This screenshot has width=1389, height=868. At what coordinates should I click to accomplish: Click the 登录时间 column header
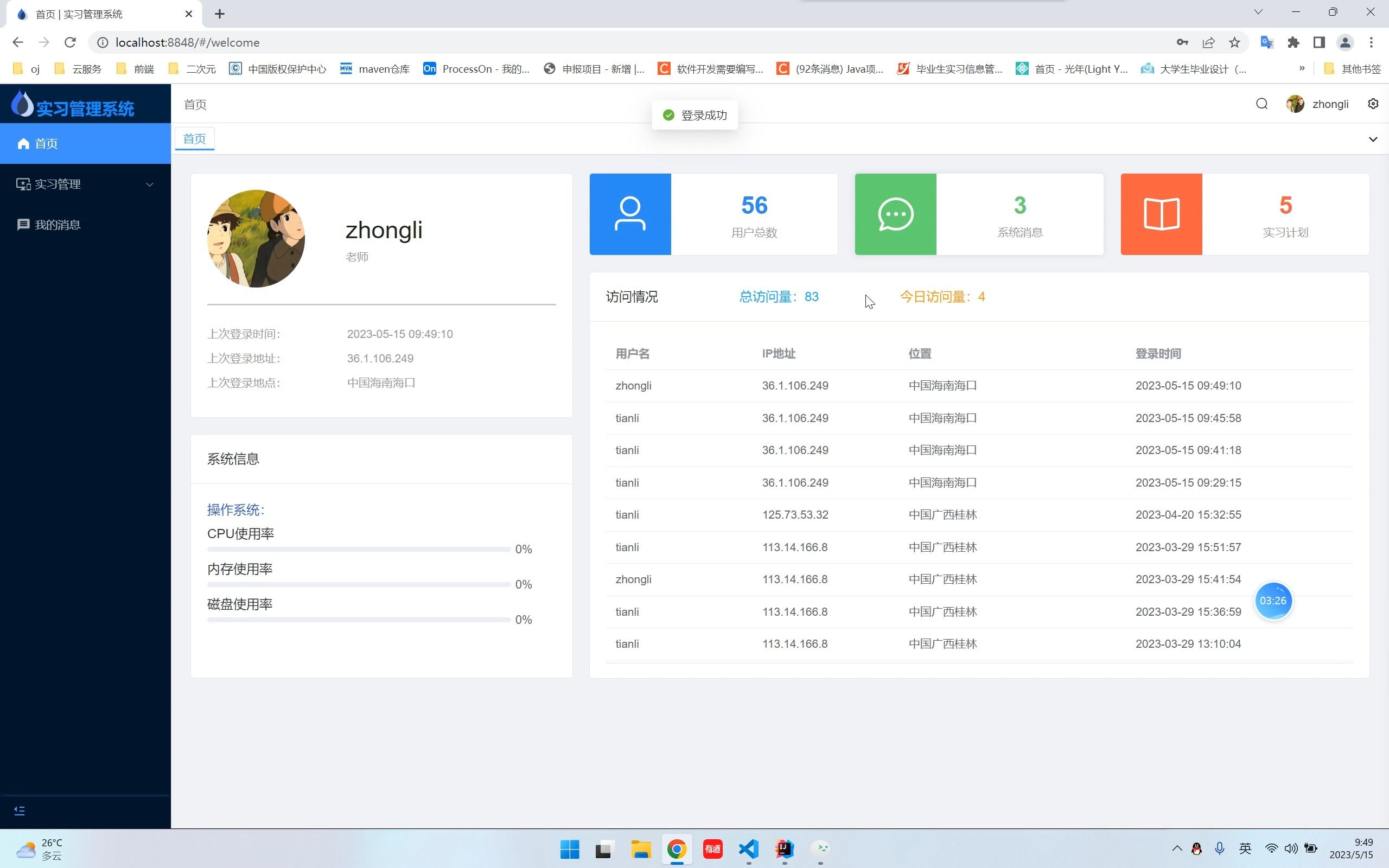click(1158, 354)
